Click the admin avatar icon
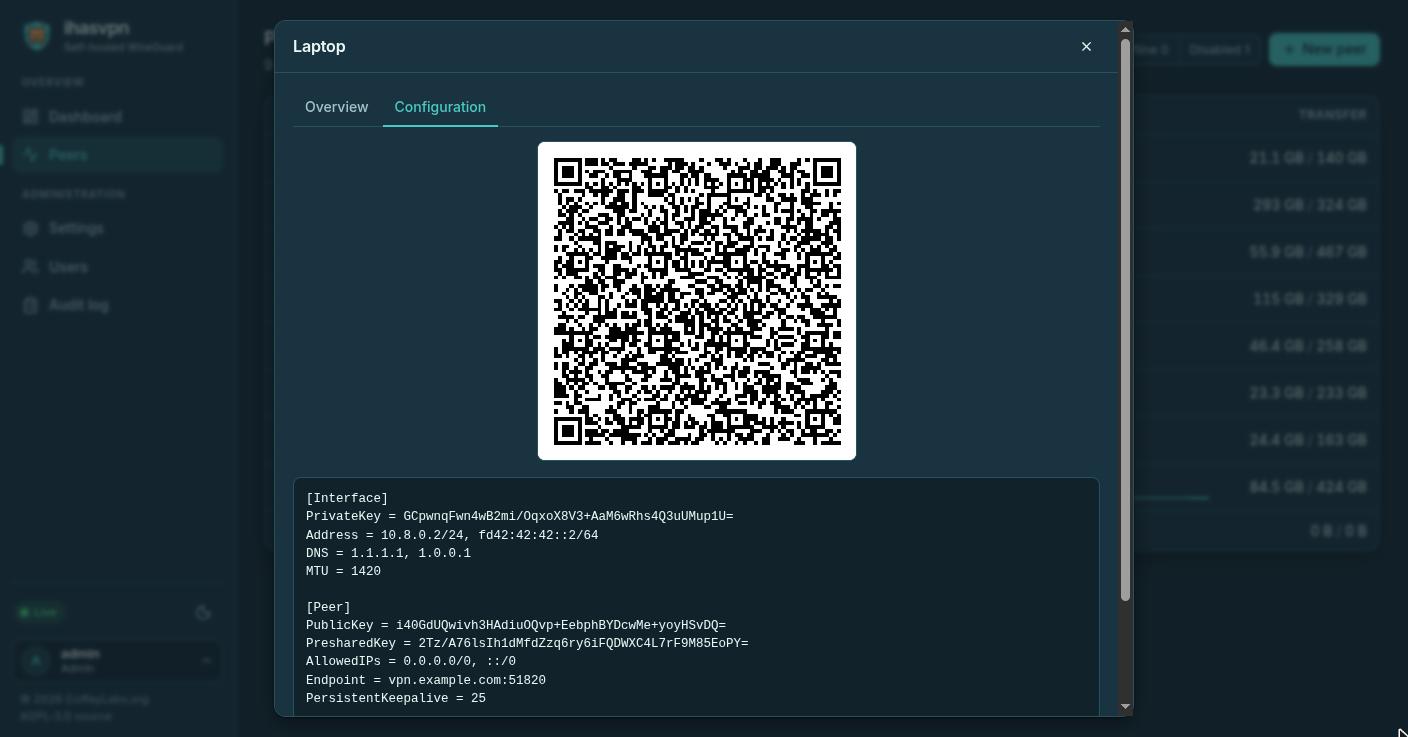 point(36,660)
